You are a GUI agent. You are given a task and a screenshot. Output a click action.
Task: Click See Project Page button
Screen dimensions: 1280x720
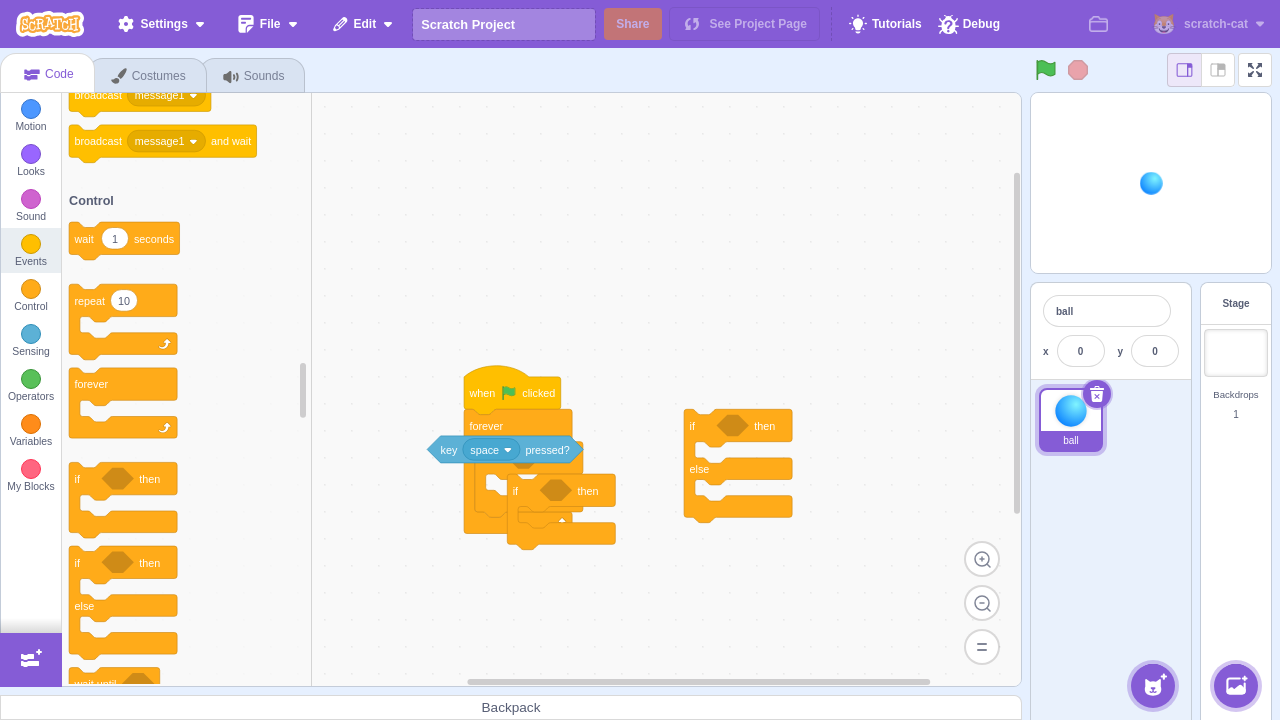745,24
